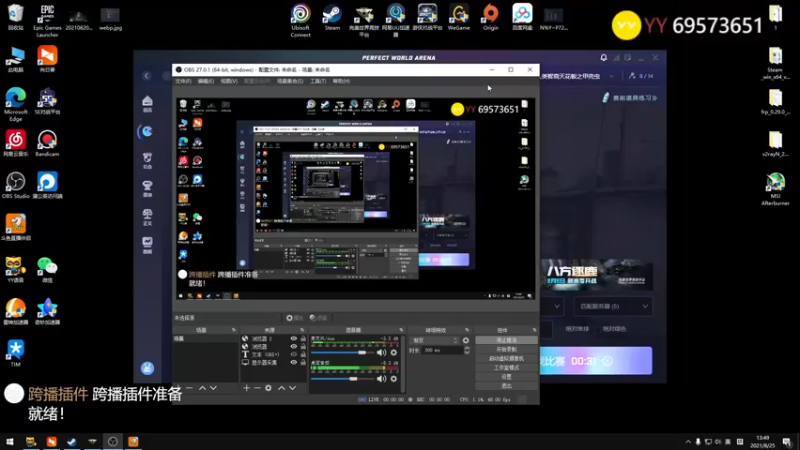Mute the 麦克风/Aux audio channel
Viewport: 800px width, 450px height.
click(381, 353)
